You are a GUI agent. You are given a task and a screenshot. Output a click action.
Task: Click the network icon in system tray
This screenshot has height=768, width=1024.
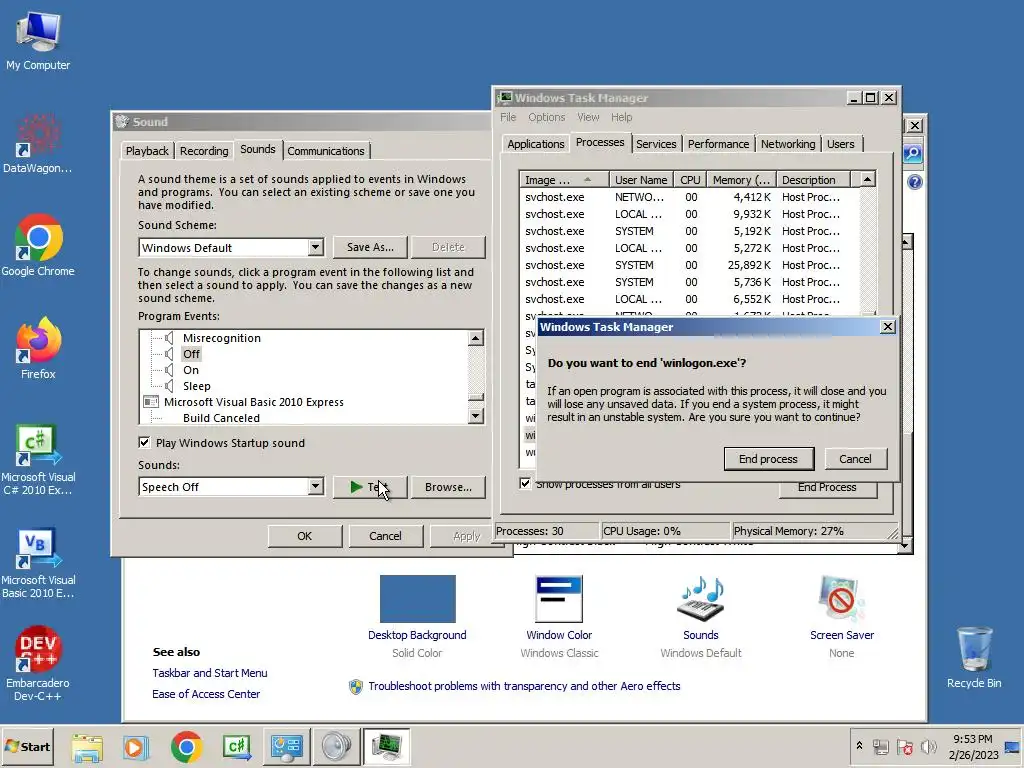point(881,746)
